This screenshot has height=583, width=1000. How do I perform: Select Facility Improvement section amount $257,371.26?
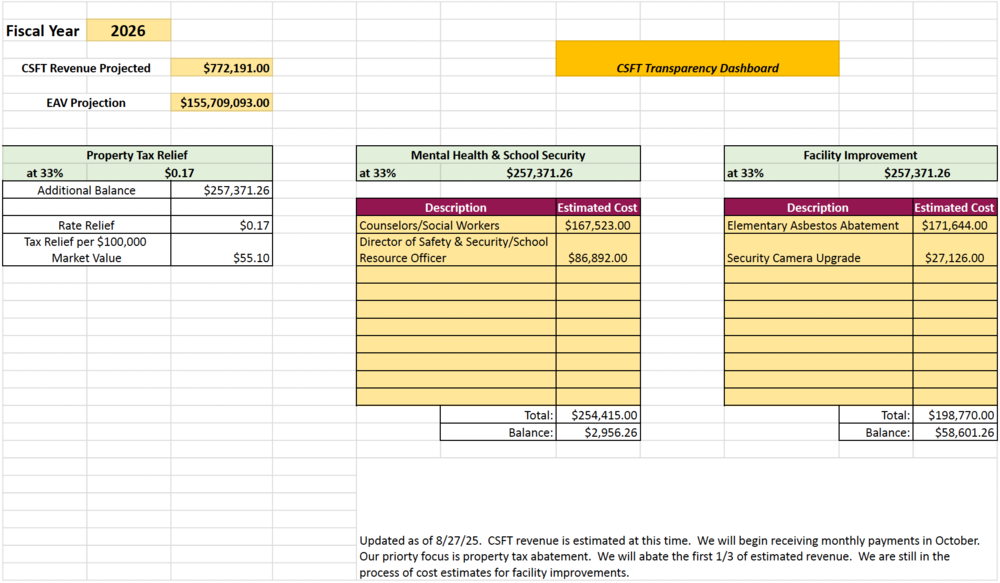pos(917,173)
